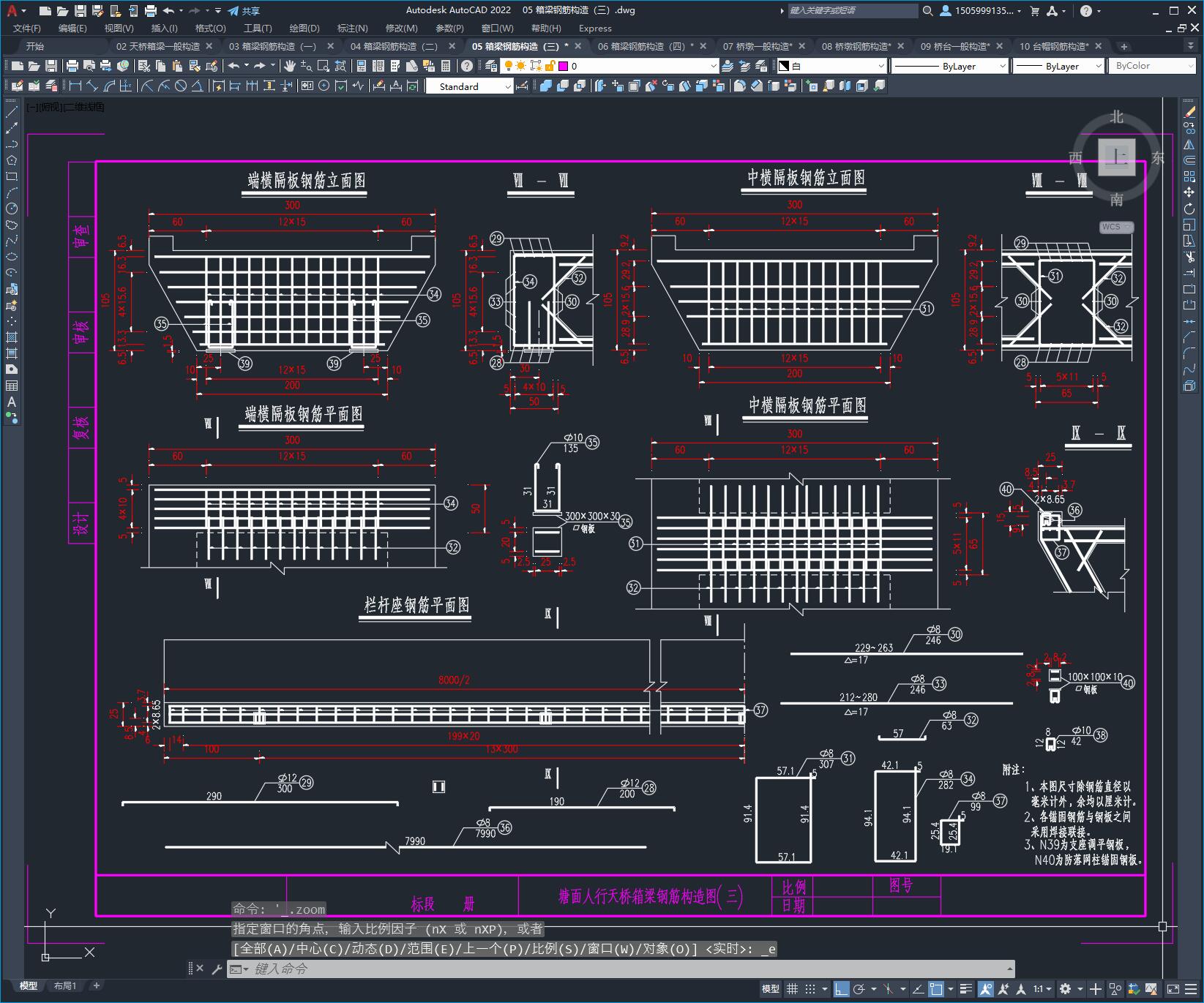Pick the Angular dimension tool

[197, 86]
